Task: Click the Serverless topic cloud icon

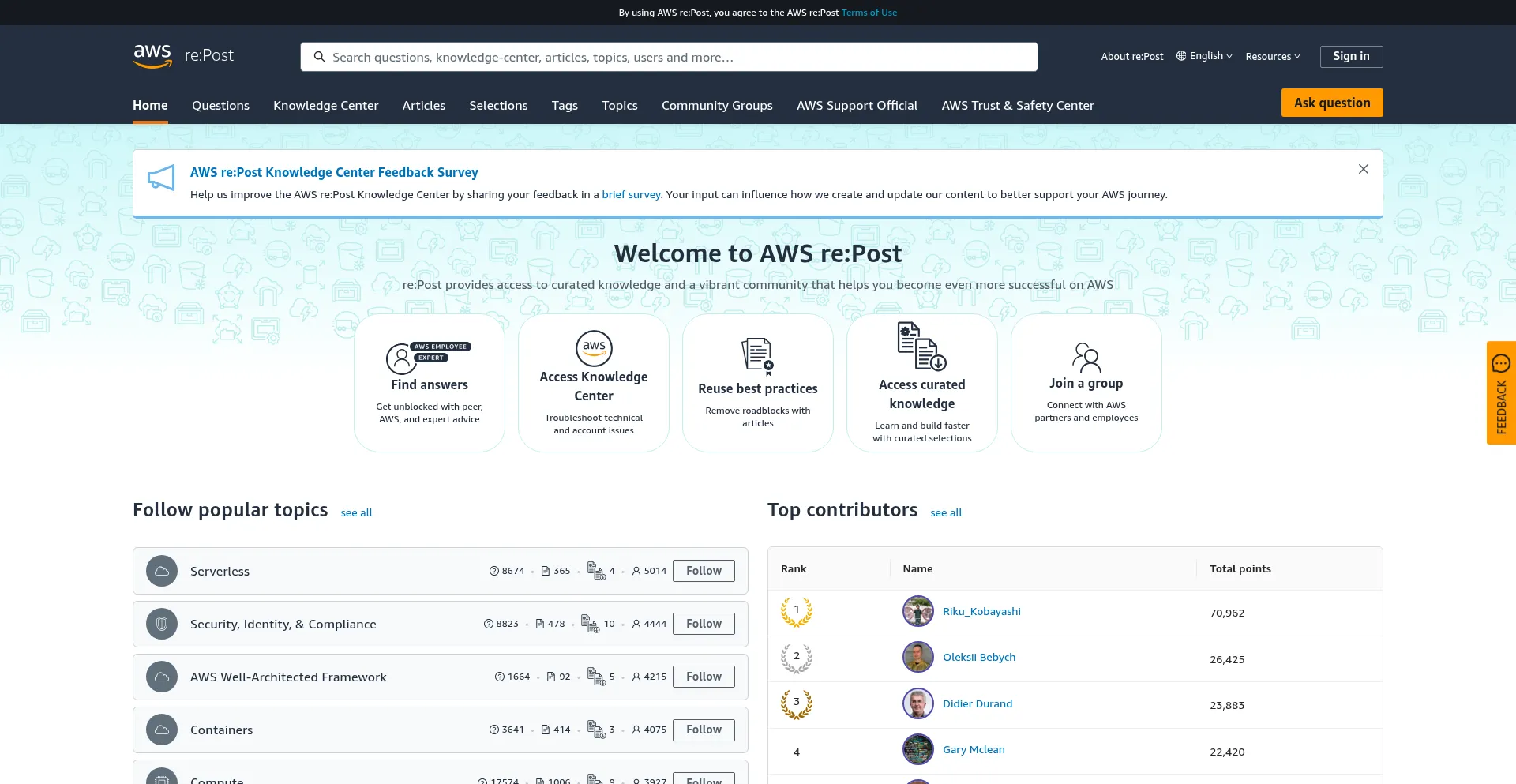Action: coord(162,571)
